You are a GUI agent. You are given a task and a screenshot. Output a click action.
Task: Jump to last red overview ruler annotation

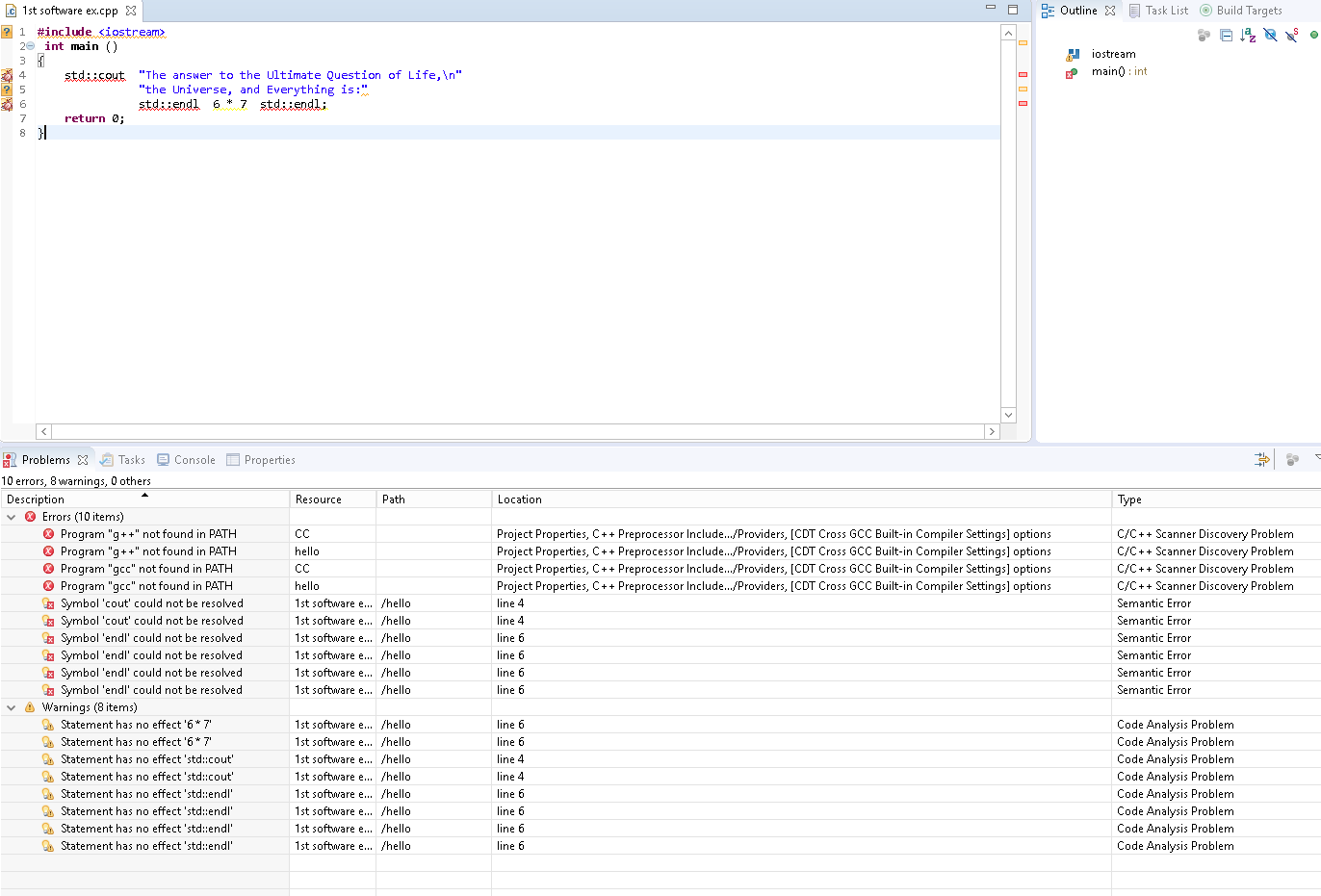coord(1023,103)
